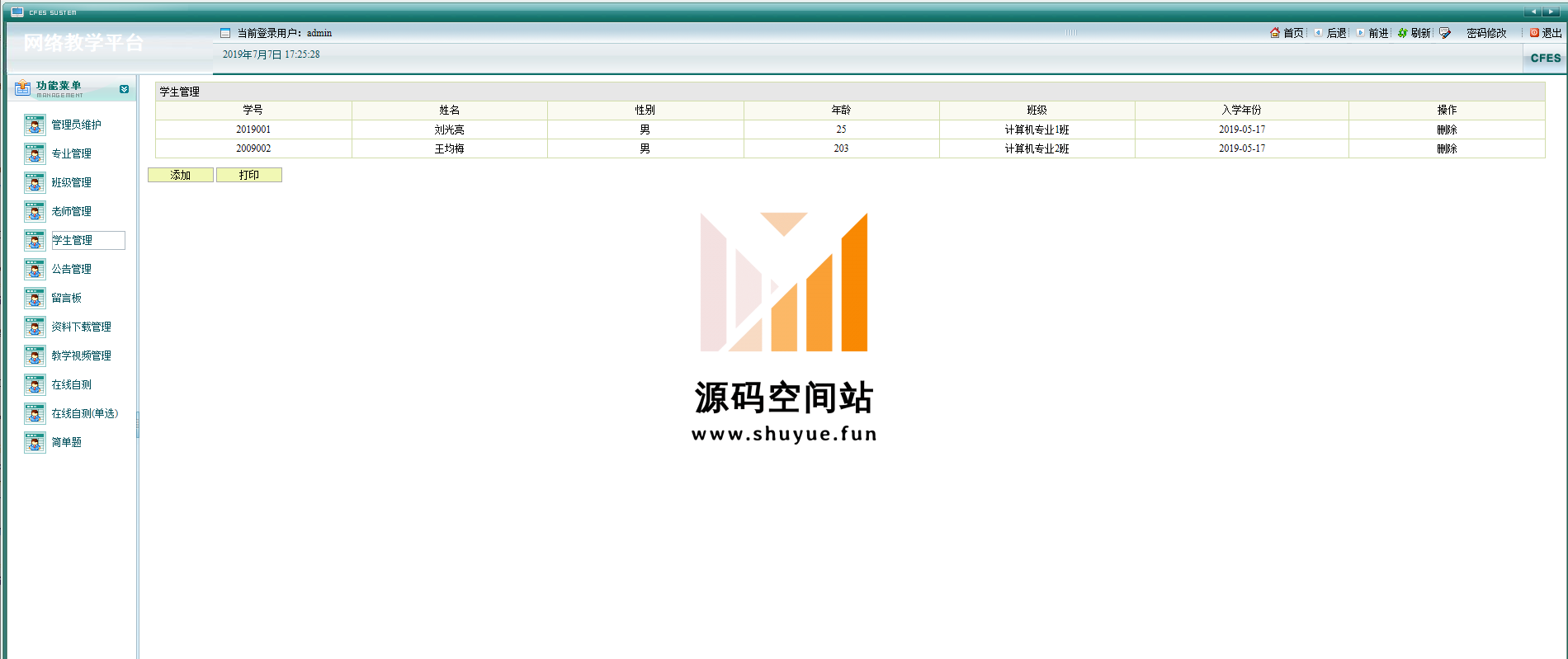
Task: Click the 老师管理 sidebar icon
Action: click(35, 211)
